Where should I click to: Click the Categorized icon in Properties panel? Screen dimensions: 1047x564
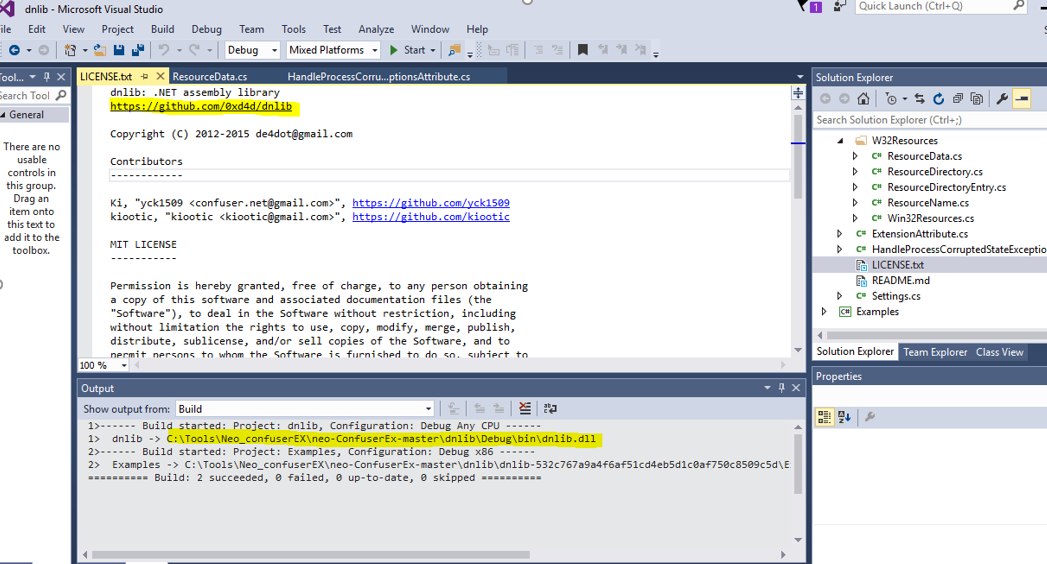coord(825,417)
